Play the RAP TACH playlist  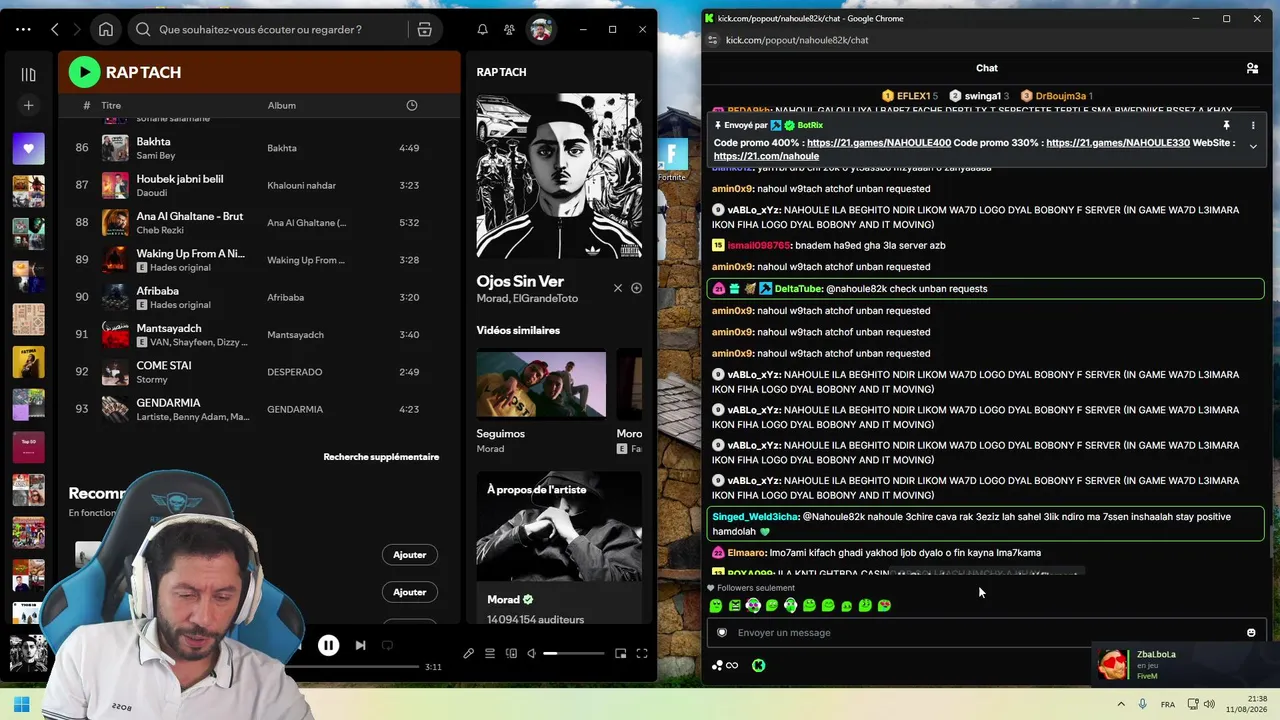(x=85, y=72)
